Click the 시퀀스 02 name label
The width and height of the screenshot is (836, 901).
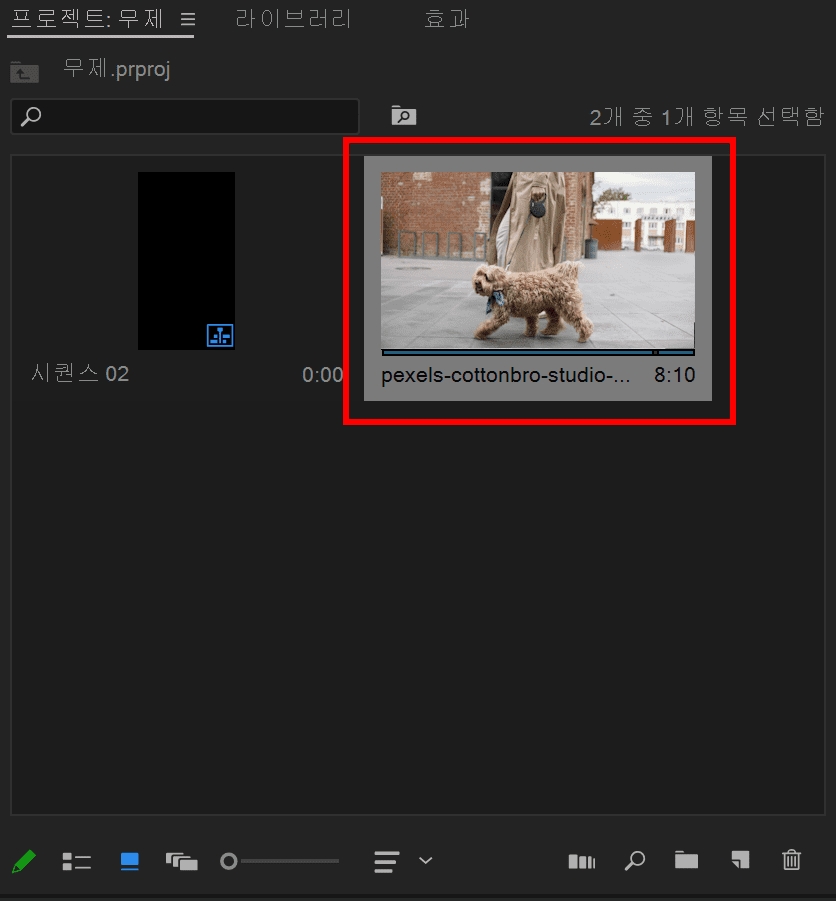[x=80, y=374]
